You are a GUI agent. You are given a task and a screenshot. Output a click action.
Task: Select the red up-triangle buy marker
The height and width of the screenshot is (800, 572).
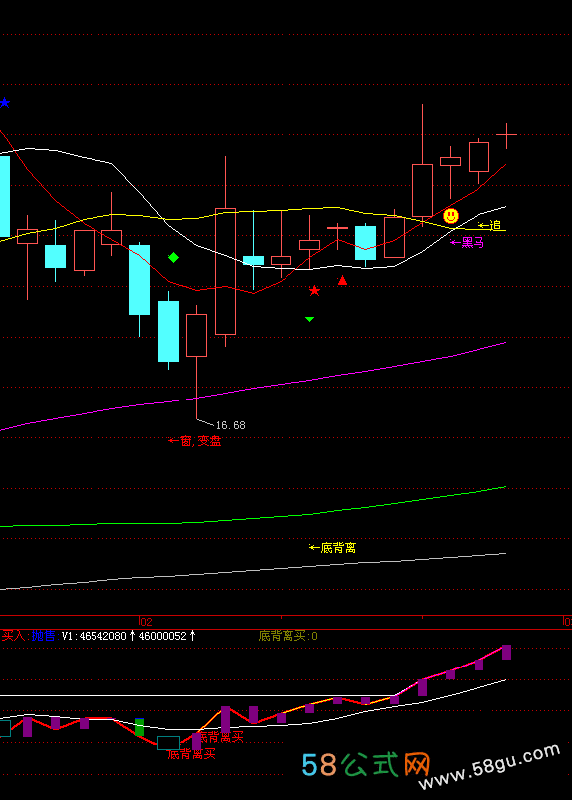point(342,280)
